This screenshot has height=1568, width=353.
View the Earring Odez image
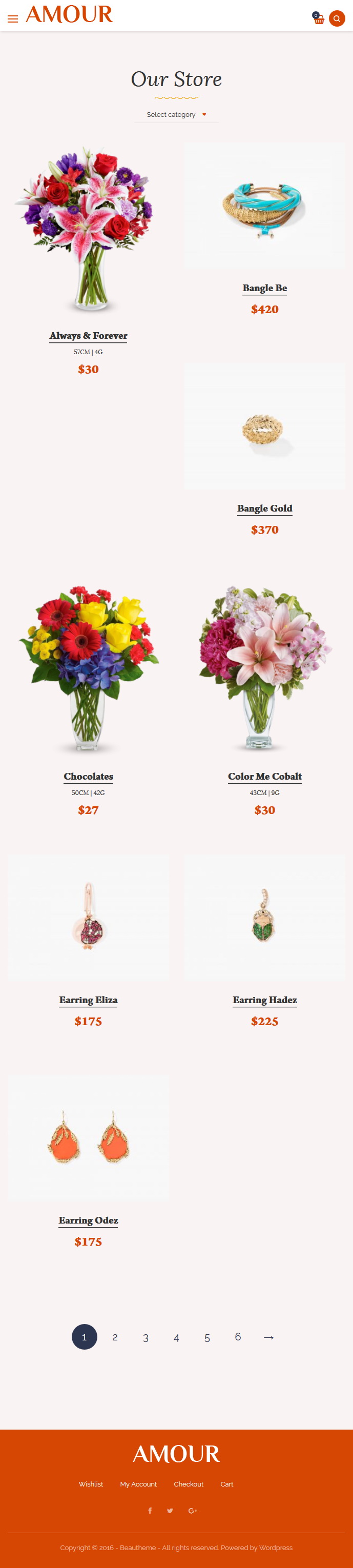(88, 1136)
